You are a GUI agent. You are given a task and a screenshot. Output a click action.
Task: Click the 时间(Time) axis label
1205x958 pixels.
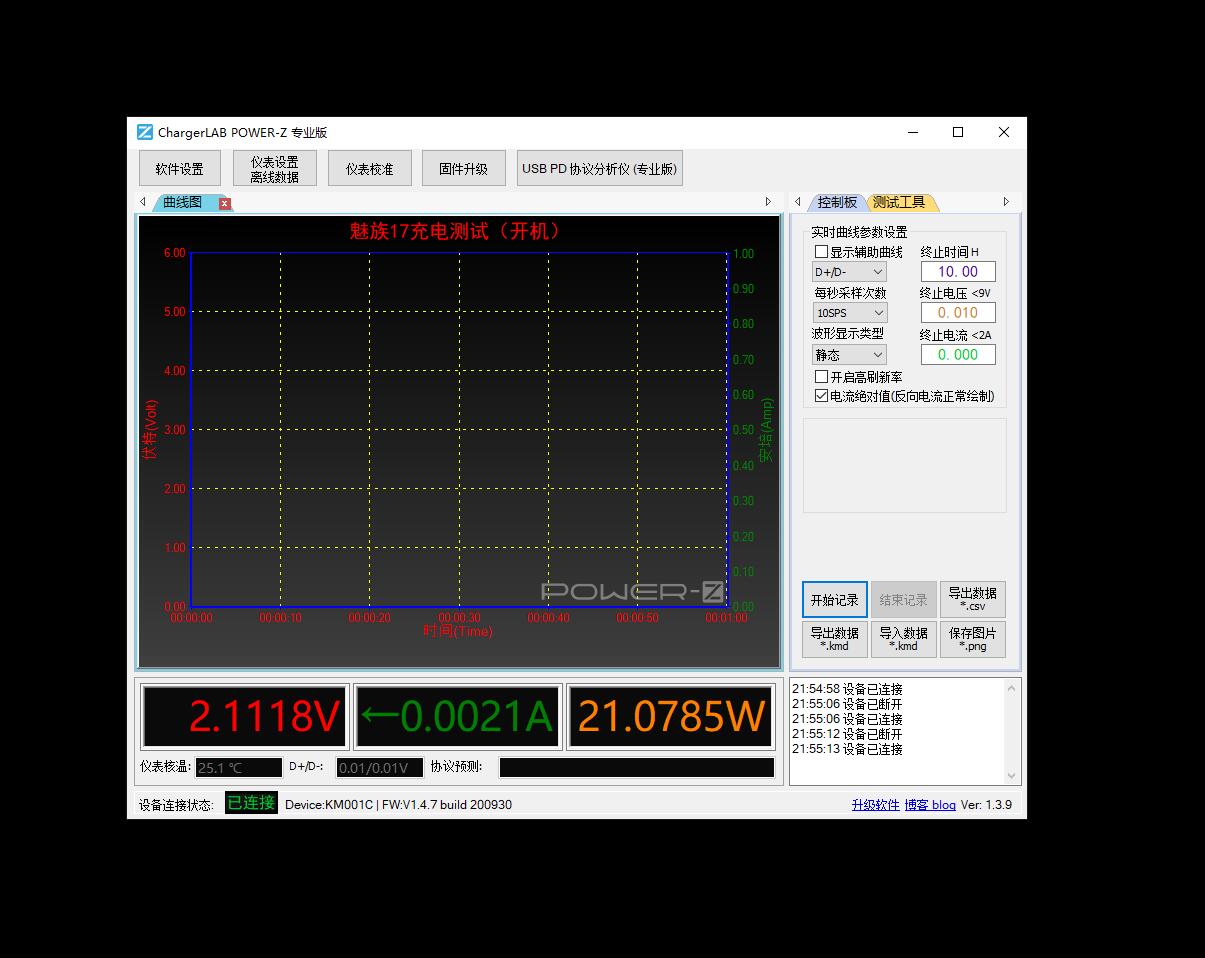(458, 631)
